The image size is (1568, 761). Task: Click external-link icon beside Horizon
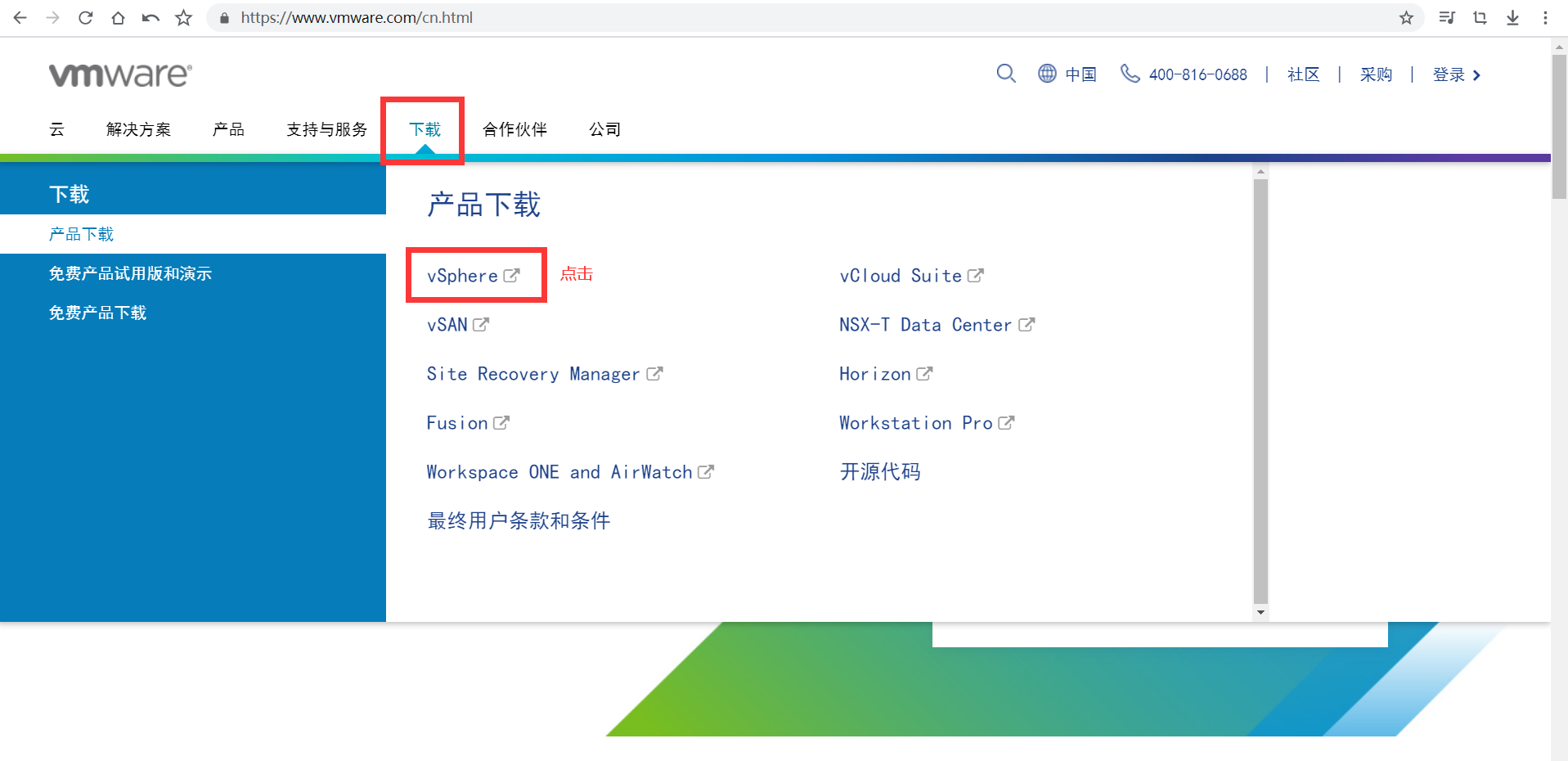924,374
